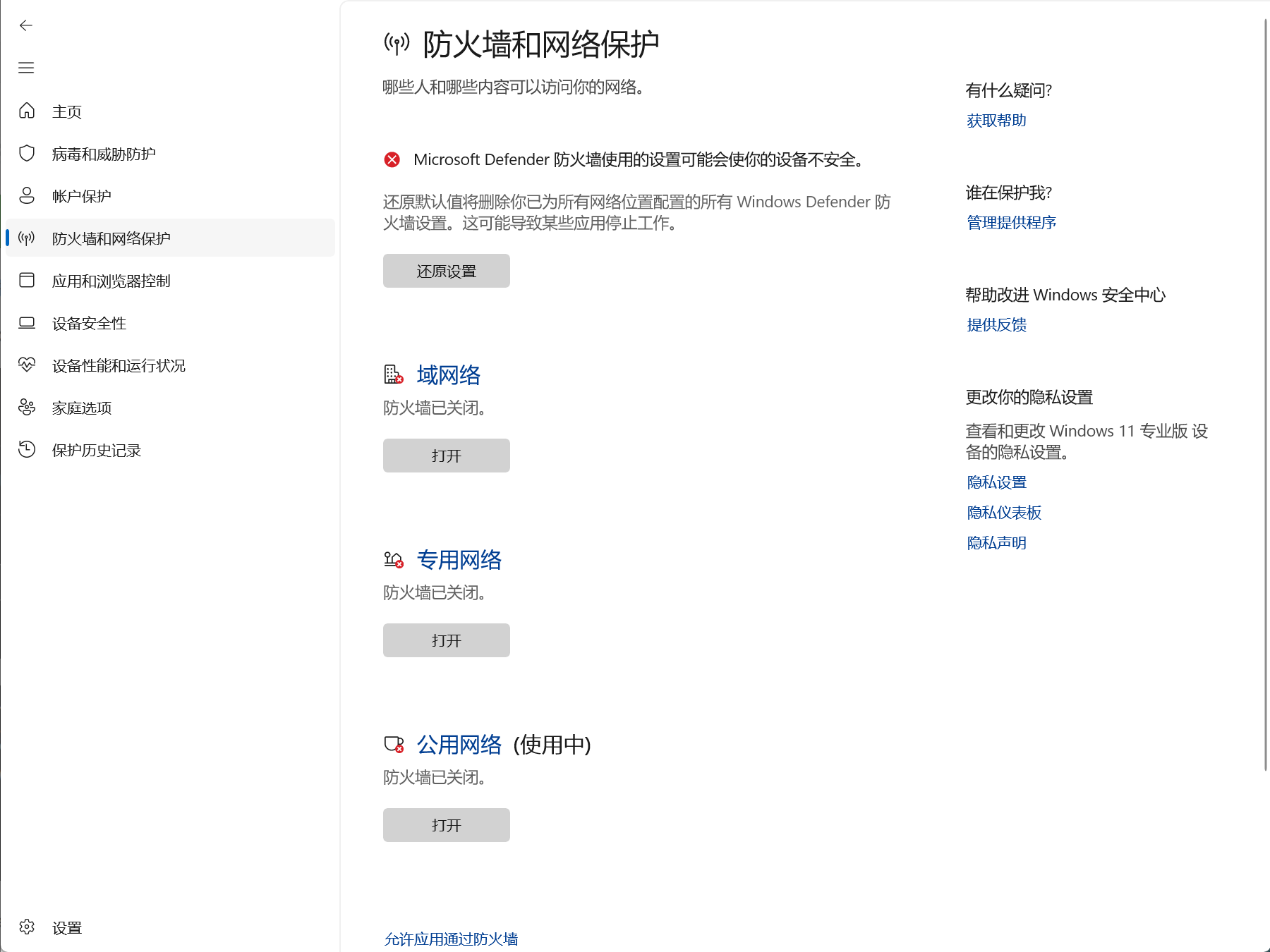
Task: Click the 防火墙和网络保护 page title
Action: click(541, 44)
